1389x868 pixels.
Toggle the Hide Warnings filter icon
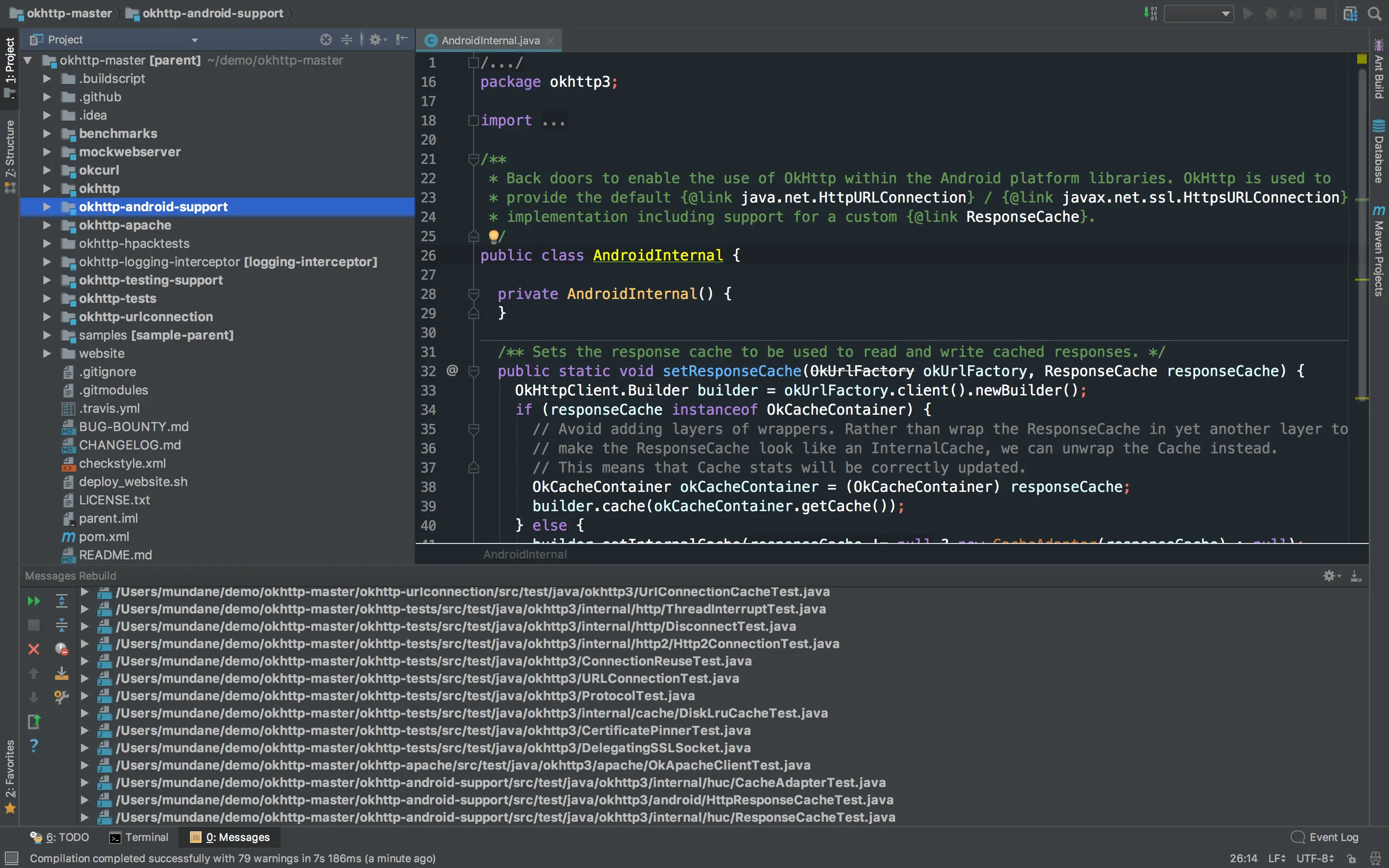pos(61,649)
